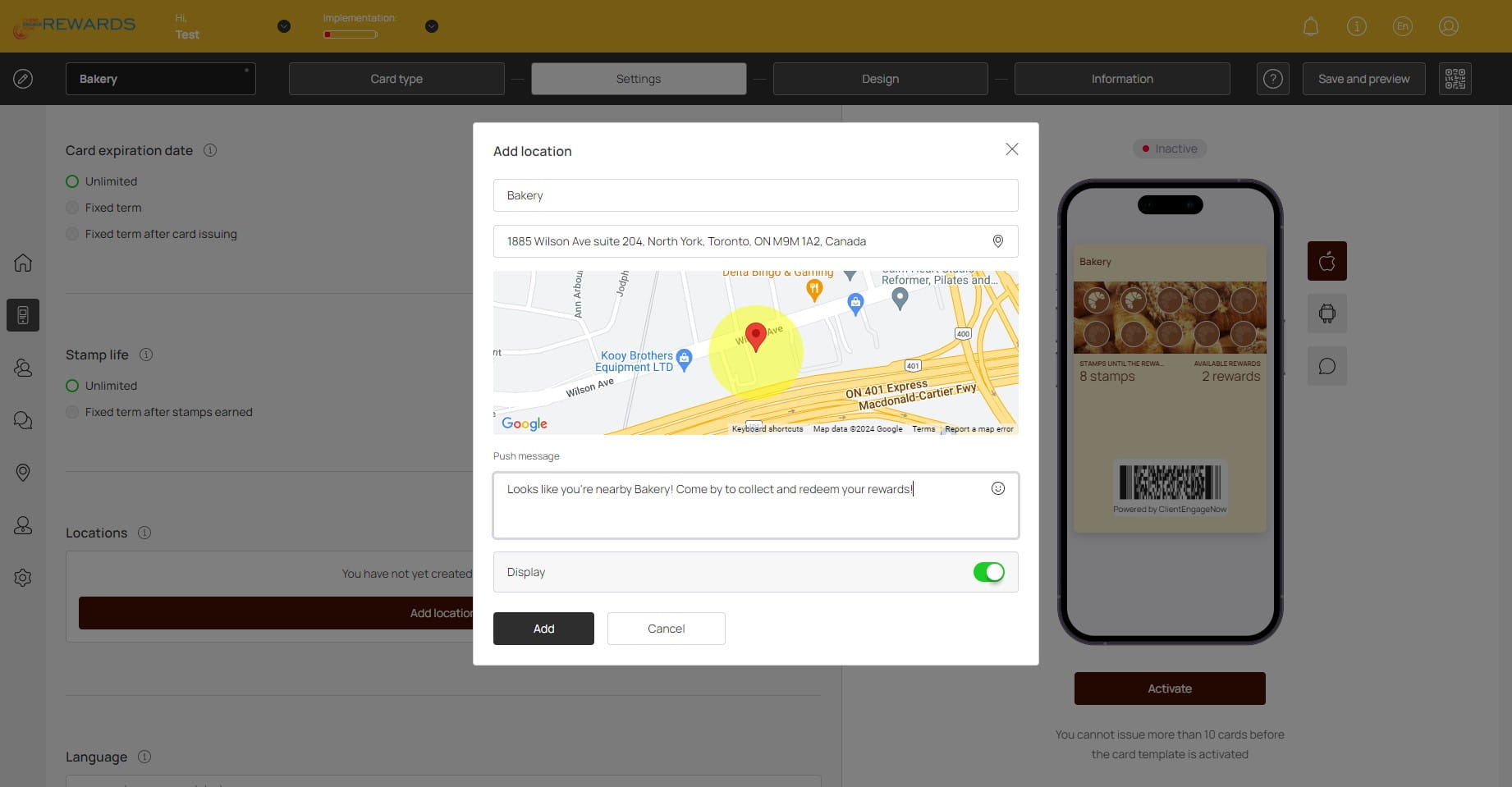
Task: Open the notifications bell
Action: pos(1311,26)
